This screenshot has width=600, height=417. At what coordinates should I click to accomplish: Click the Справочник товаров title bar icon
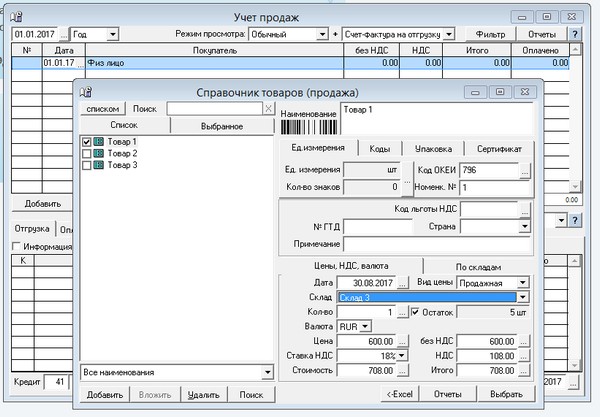pos(86,90)
